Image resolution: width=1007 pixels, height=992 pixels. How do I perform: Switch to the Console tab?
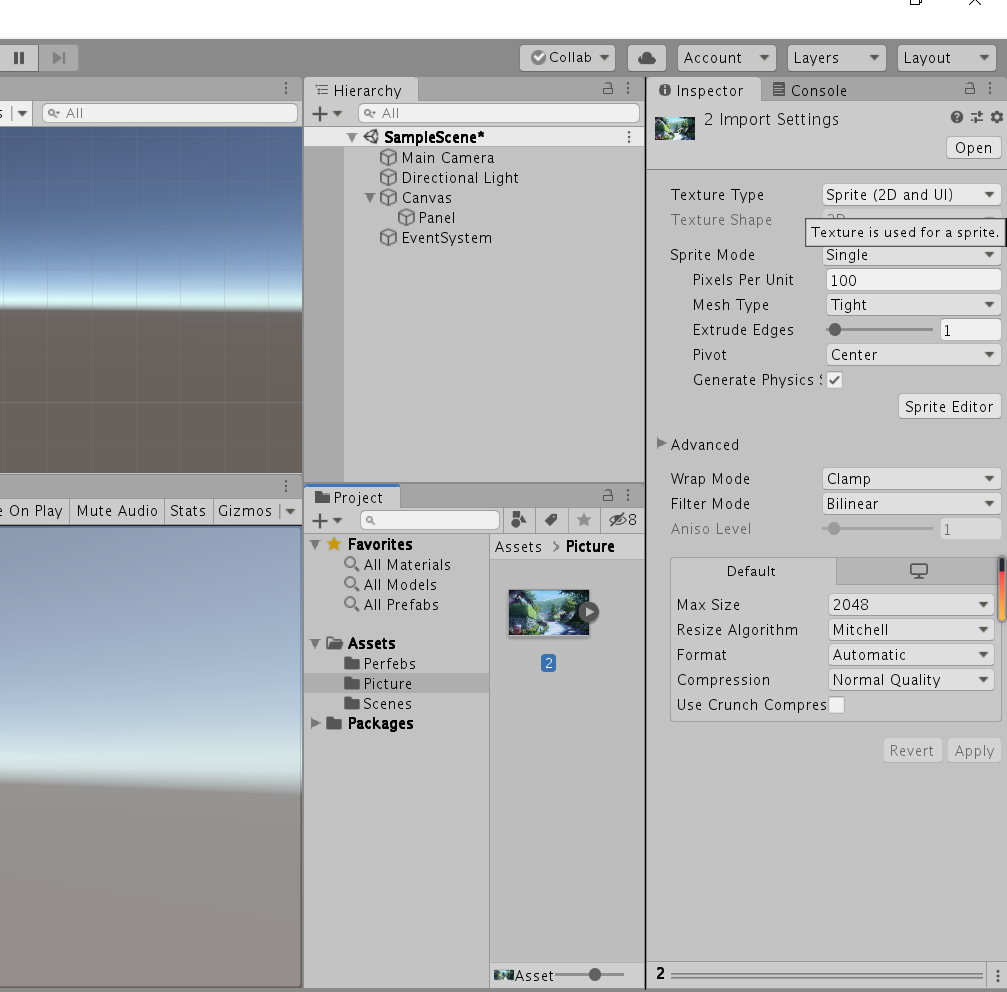(810, 91)
